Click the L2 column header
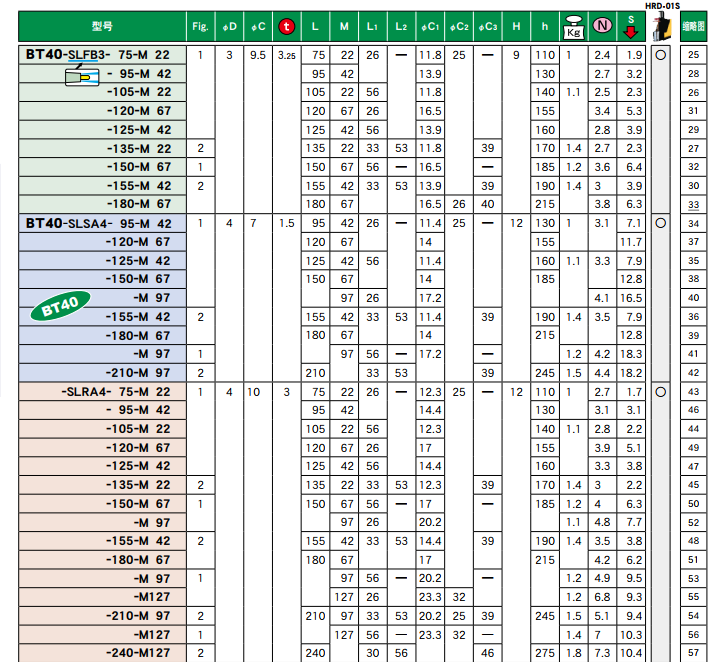 401,27
